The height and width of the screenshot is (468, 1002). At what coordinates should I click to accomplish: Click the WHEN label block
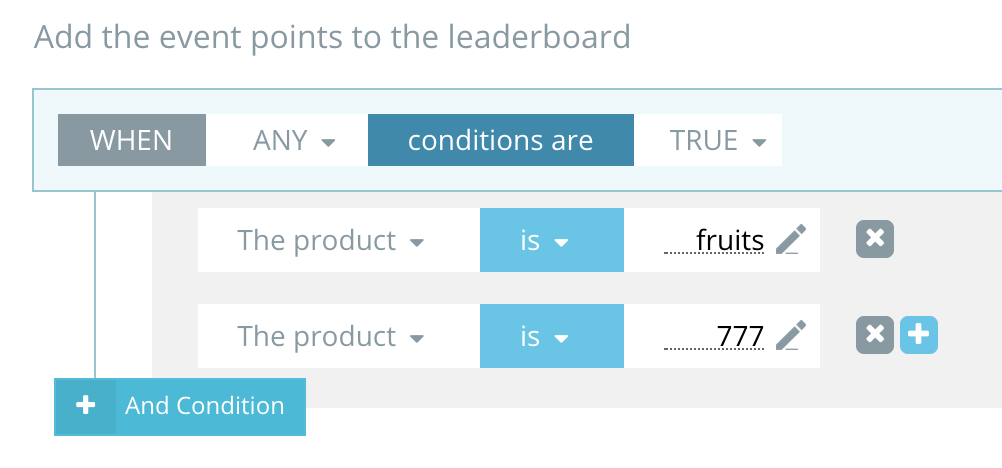(x=131, y=140)
